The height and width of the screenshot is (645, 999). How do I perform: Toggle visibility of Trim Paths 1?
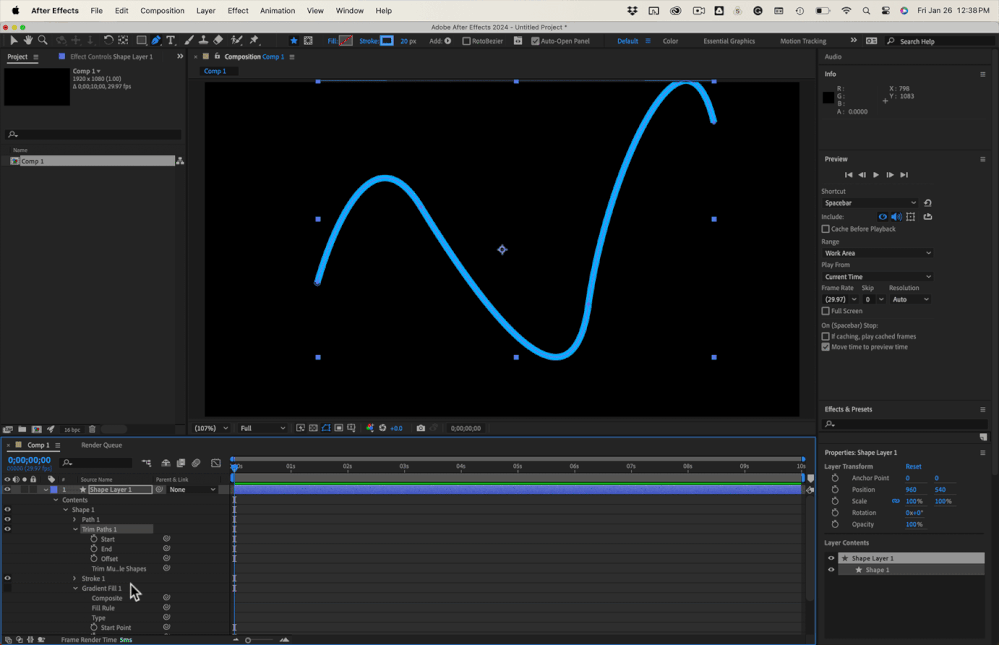point(7,528)
